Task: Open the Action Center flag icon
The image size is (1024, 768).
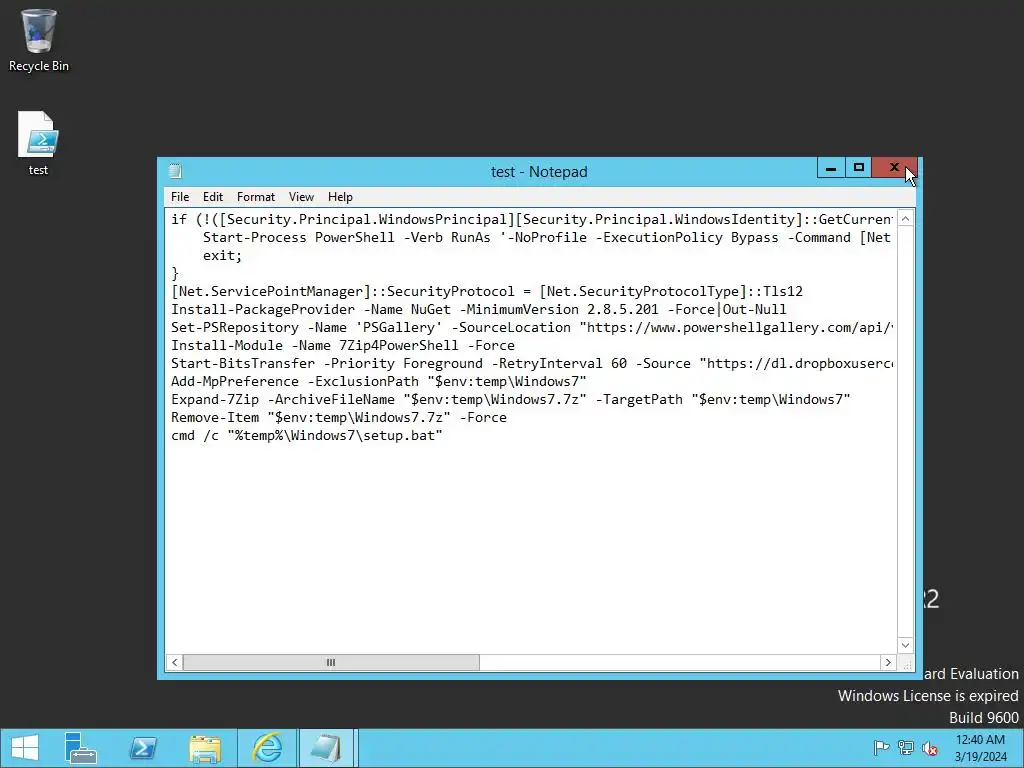Action: [x=881, y=748]
